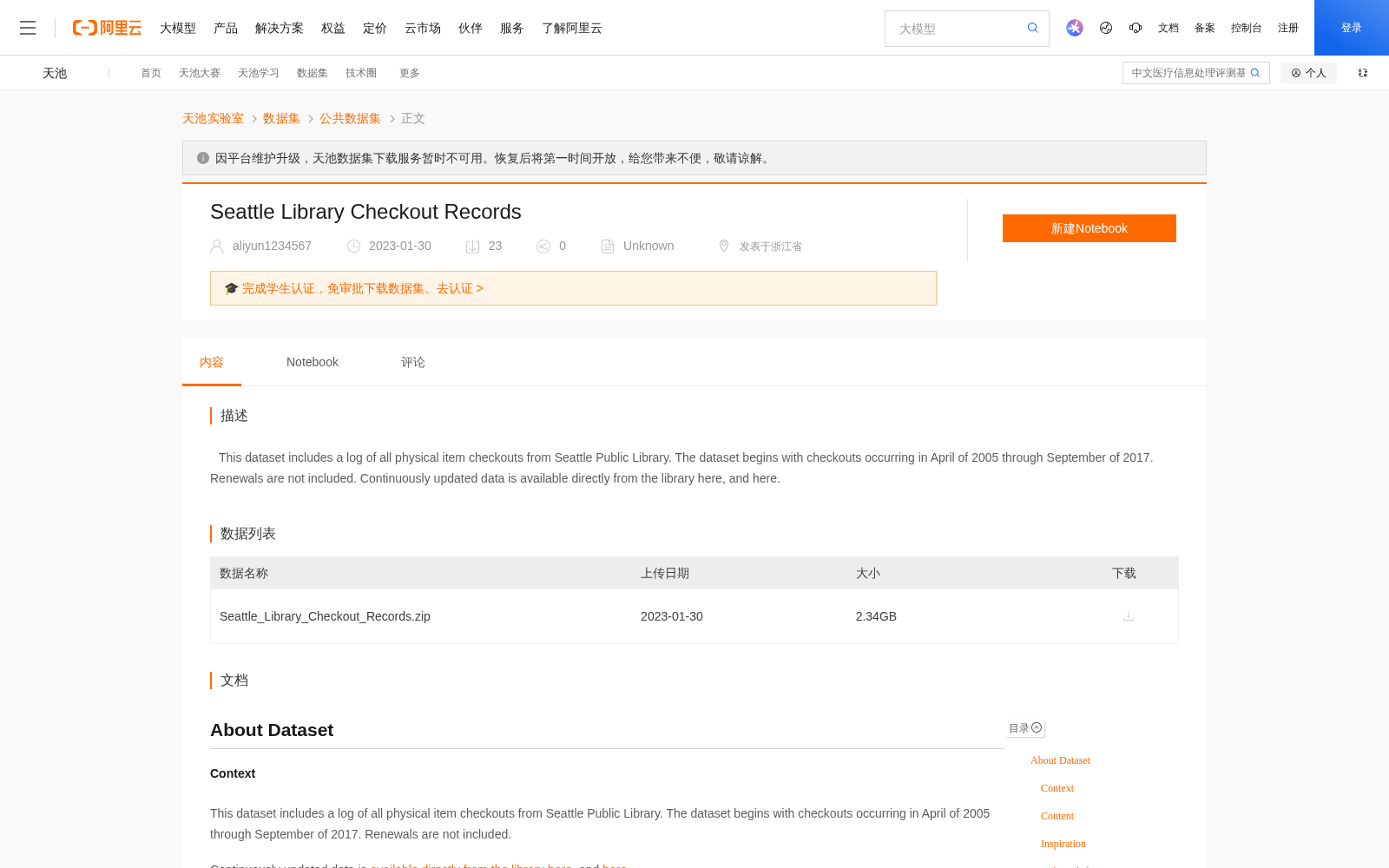This screenshot has width=1389, height=868.
Task: Switch to the 评论 tab
Action: (413, 362)
